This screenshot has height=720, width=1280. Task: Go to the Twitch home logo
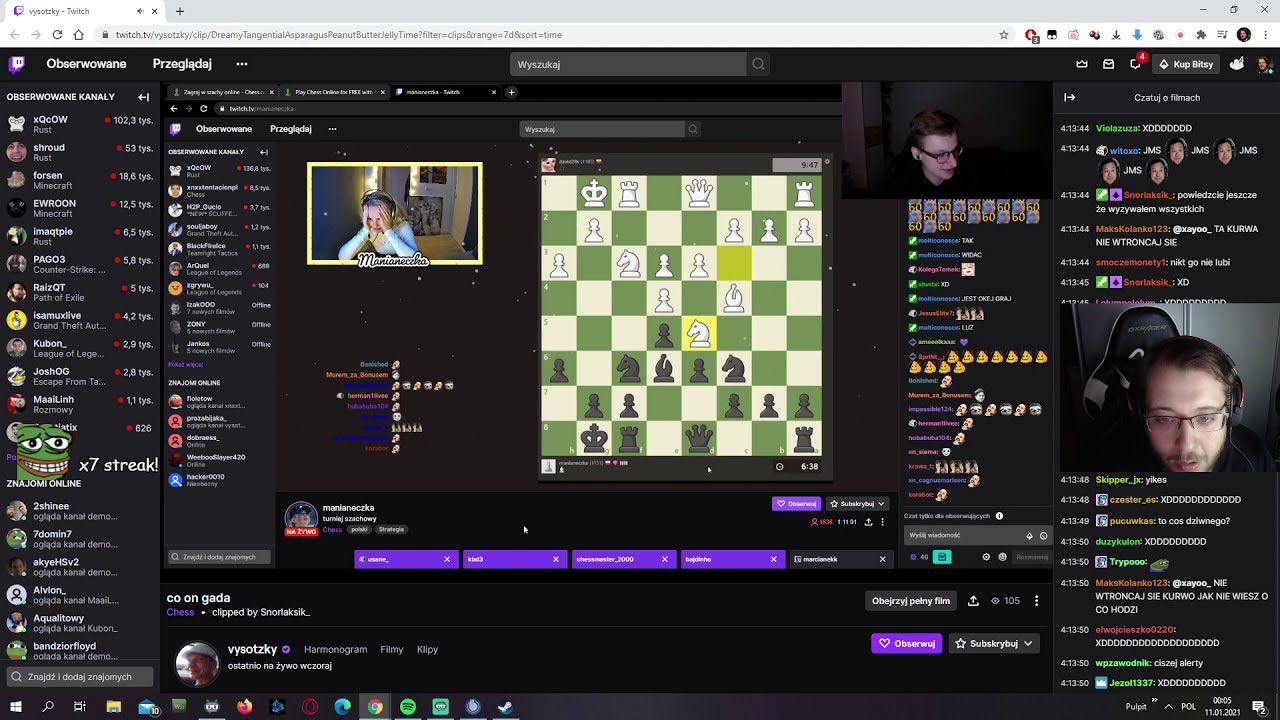coord(17,64)
